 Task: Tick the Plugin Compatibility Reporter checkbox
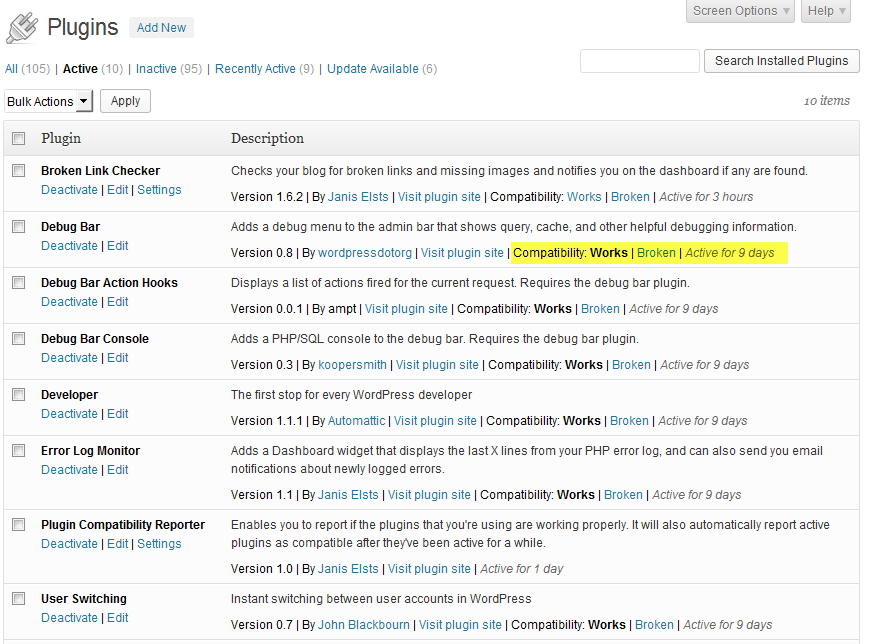[x=18, y=524]
